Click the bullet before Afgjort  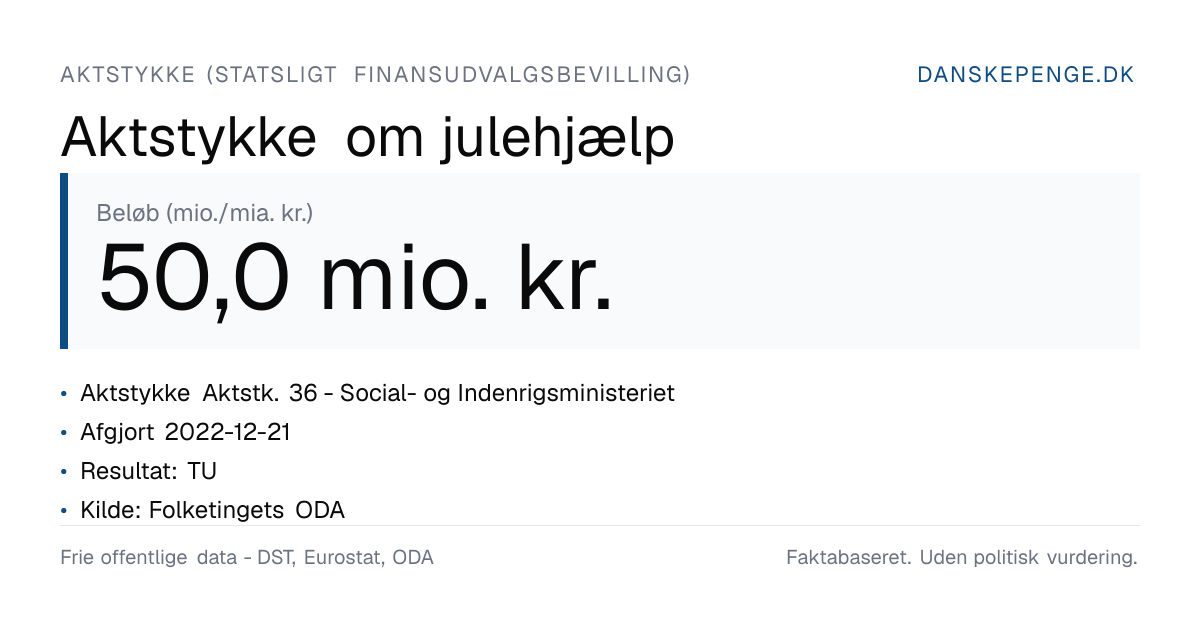pos(65,433)
